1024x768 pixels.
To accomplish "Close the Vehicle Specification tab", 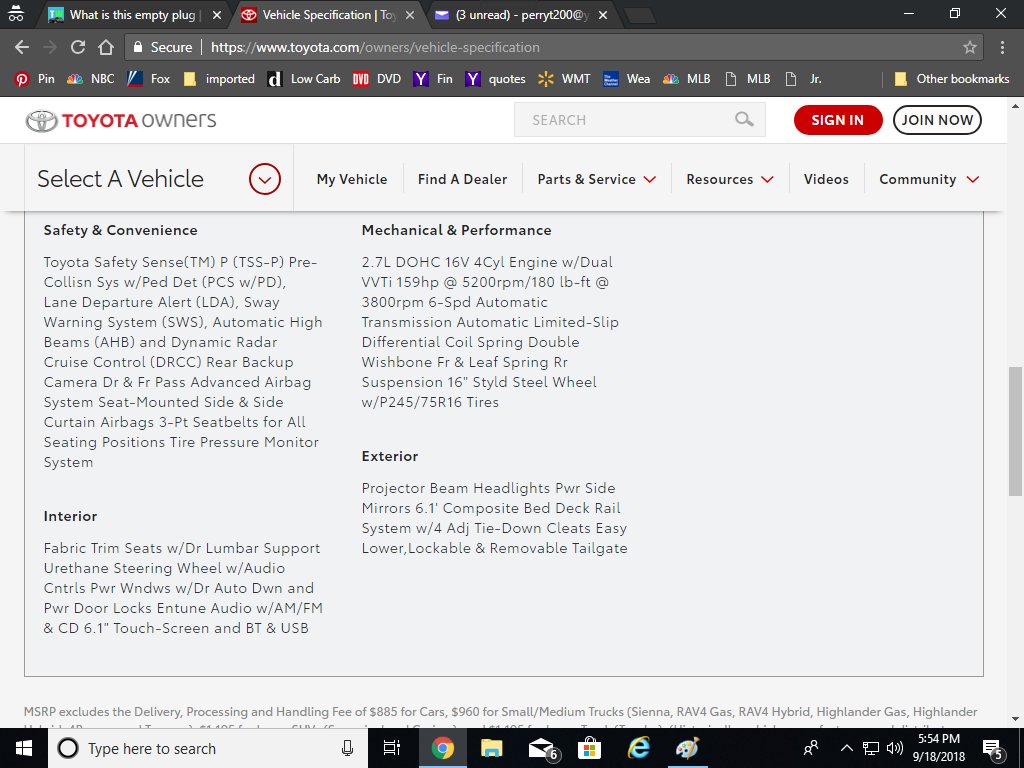I will click(x=409, y=14).
